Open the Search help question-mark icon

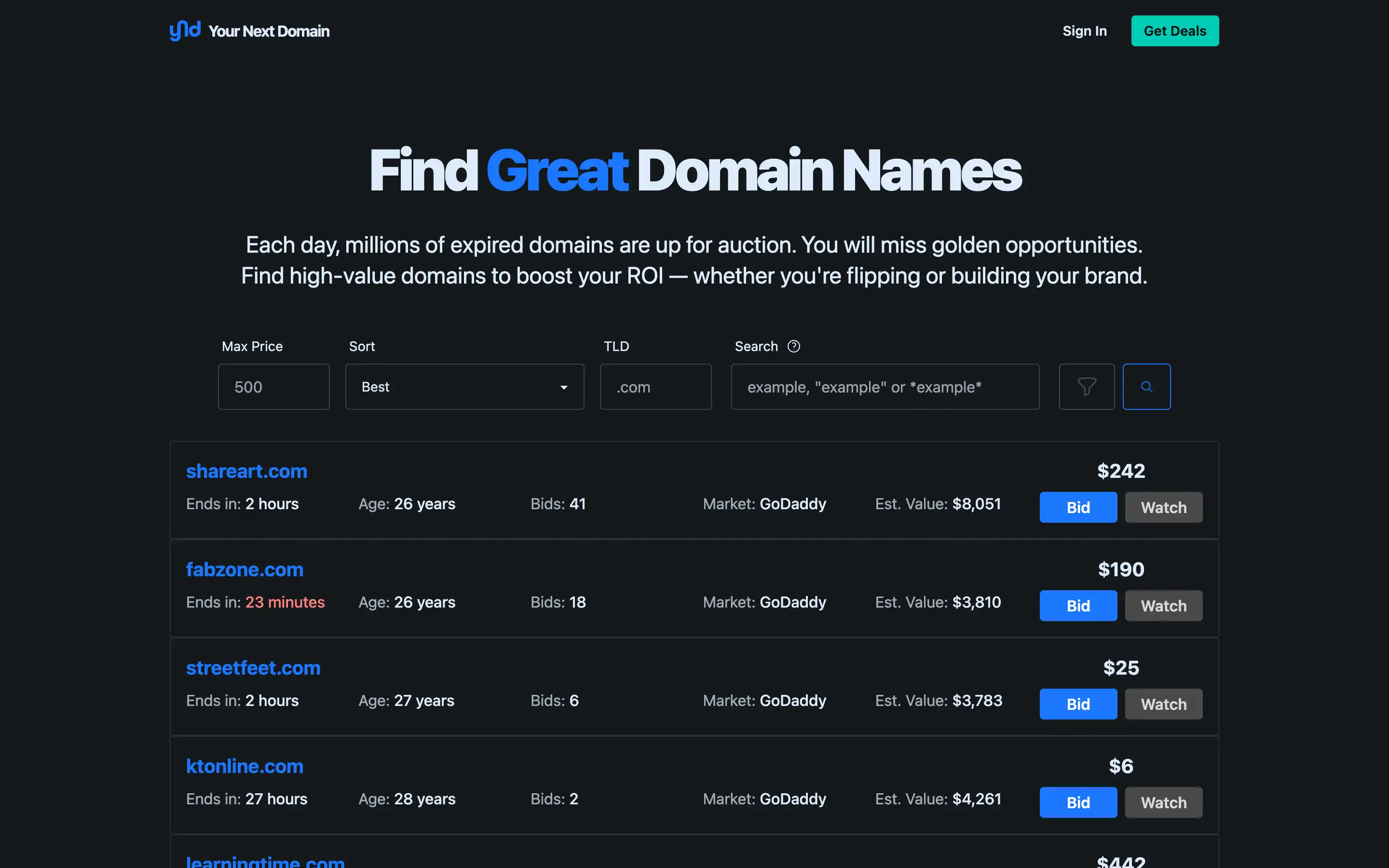(x=794, y=346)
